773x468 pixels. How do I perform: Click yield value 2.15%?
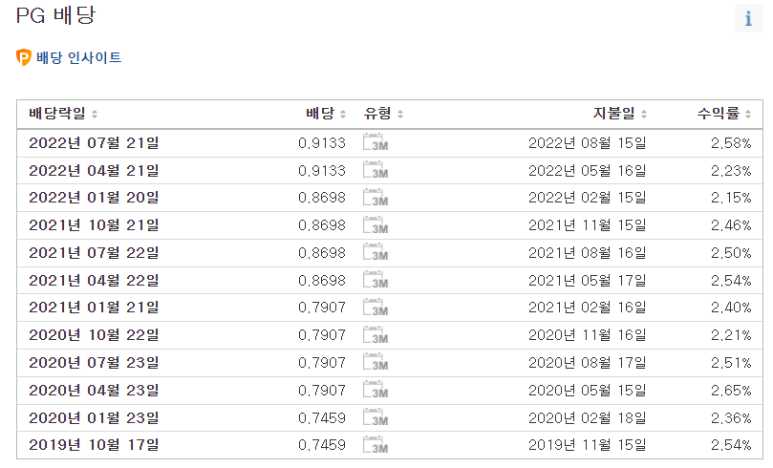coord(731,198)
